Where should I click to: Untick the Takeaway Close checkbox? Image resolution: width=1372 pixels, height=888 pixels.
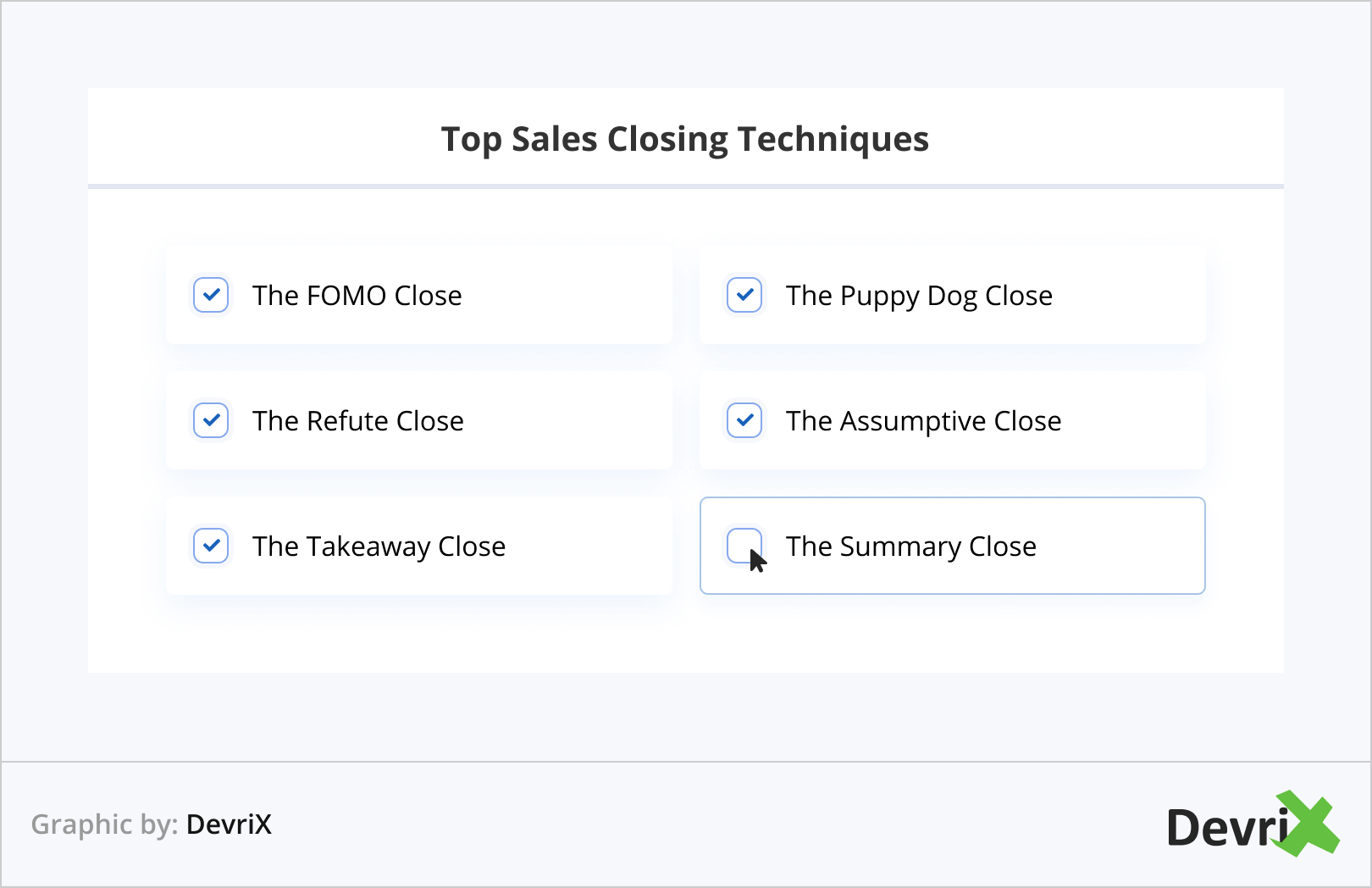pos(211,546)
